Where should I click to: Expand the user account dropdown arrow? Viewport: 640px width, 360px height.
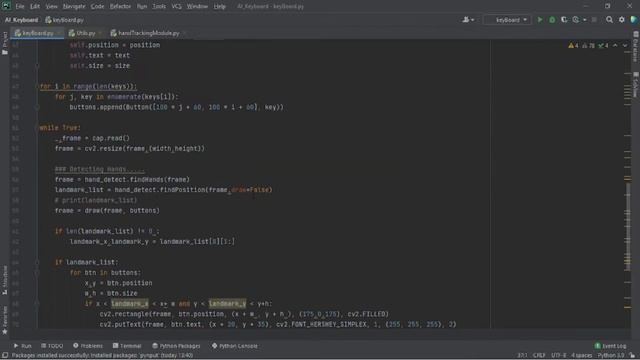(x=473, y=20)
